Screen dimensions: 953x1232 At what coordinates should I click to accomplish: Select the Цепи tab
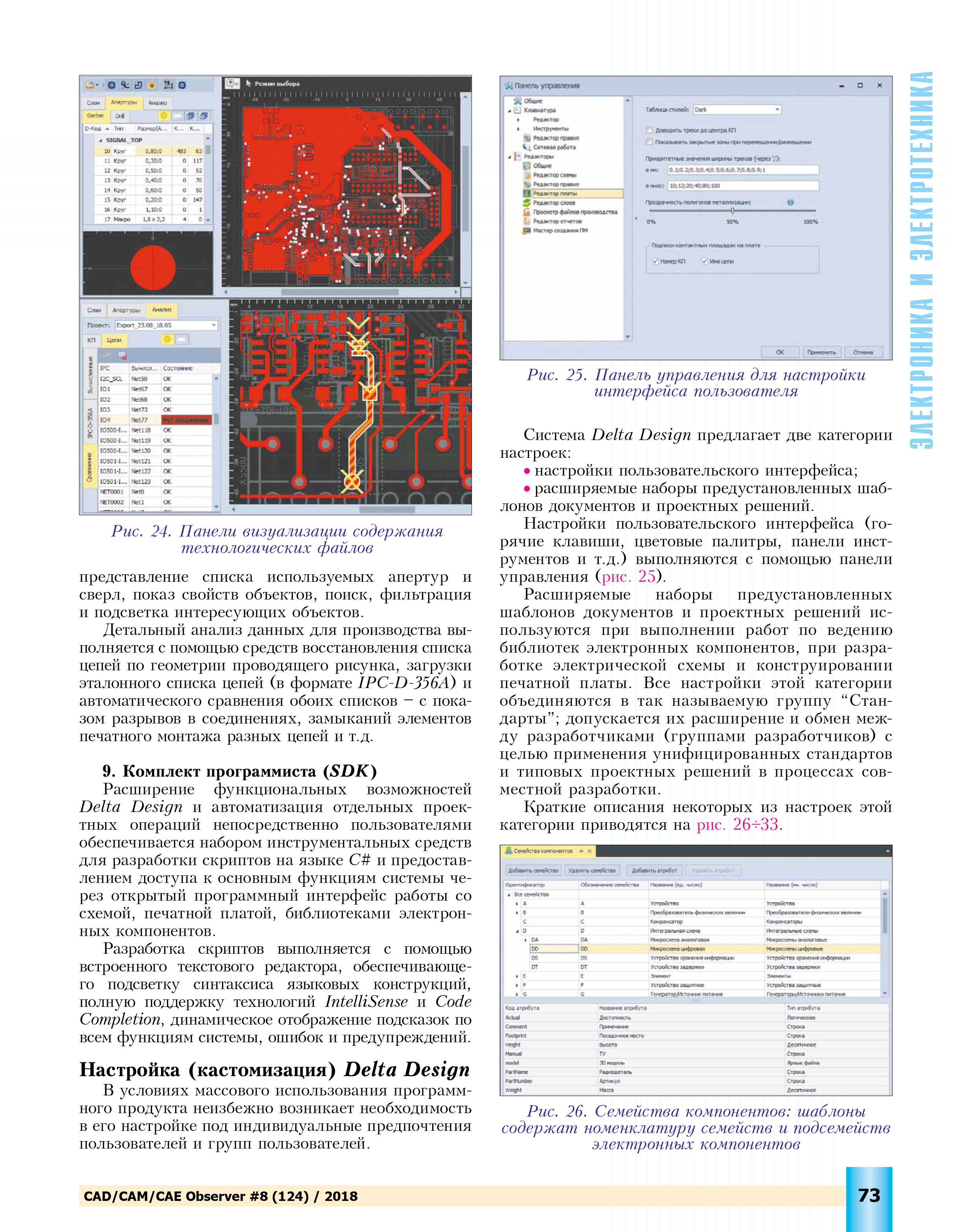[114, 340]
